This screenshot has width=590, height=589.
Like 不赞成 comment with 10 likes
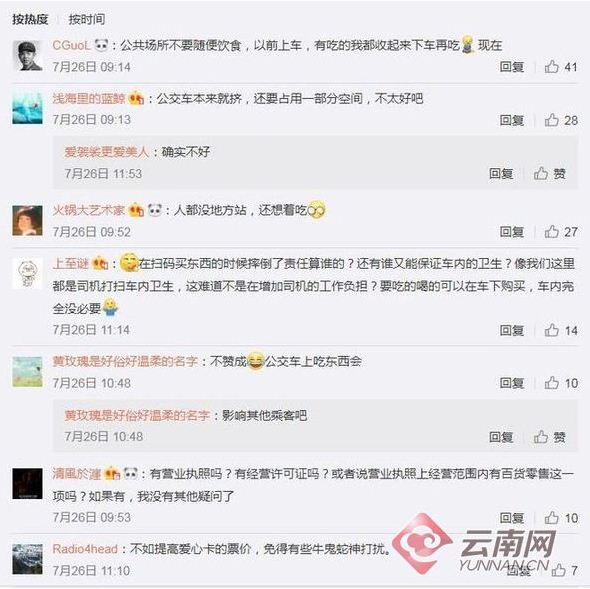[x=560, y=383]
